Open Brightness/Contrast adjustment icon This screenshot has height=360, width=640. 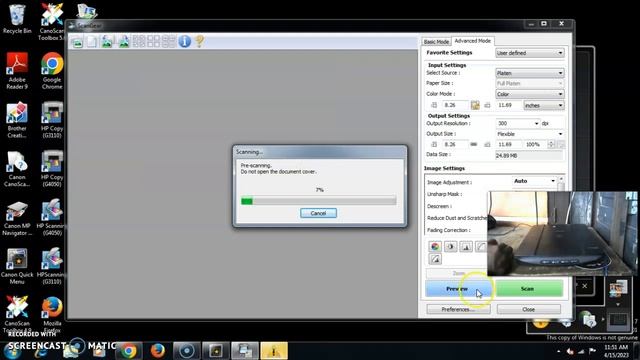[451, 246]
